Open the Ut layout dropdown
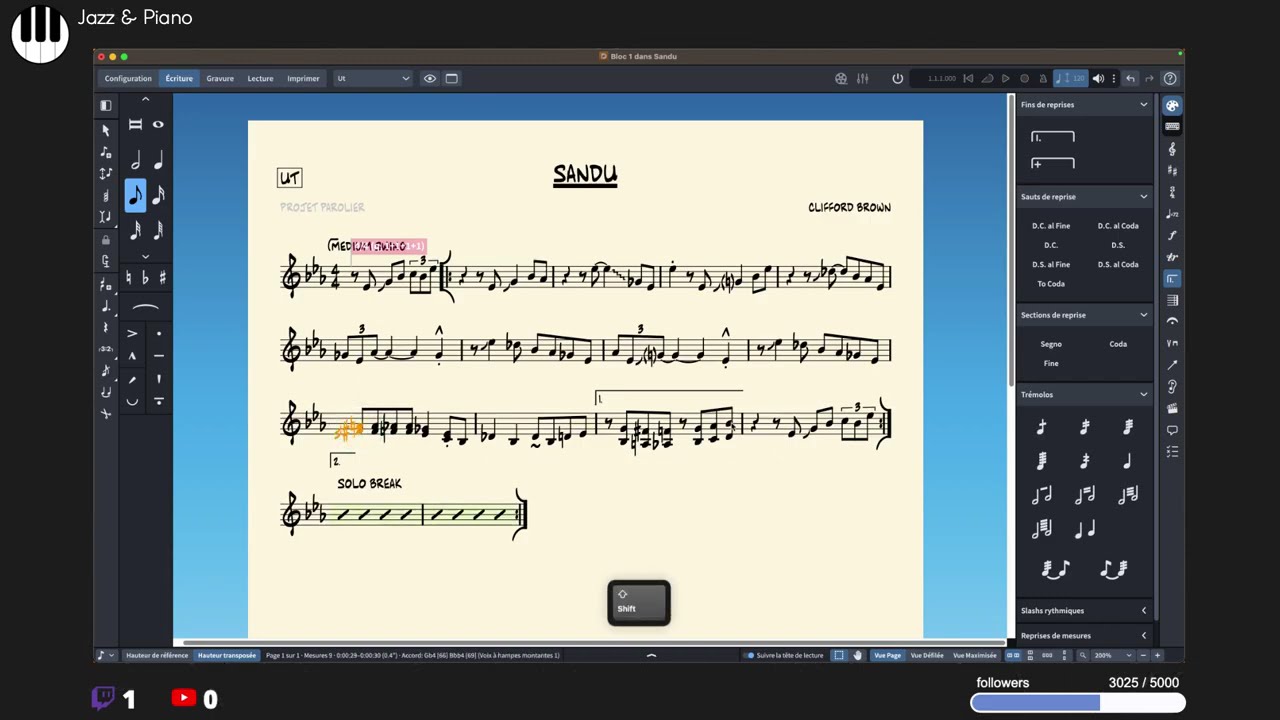This screenshot has height=720, width=1280. [x=373, y=78]
